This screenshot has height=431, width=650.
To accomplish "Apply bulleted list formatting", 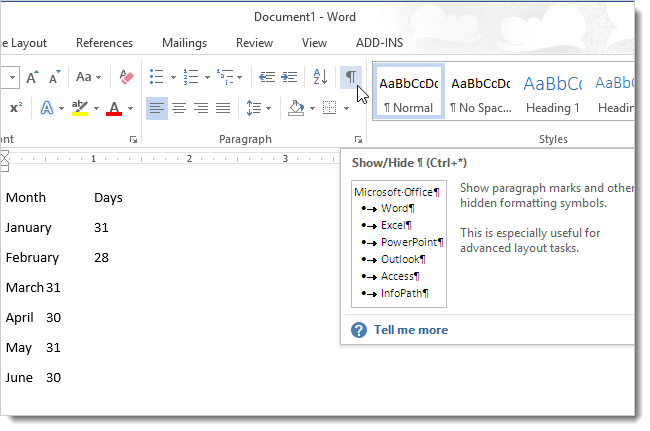I will 157,77.
